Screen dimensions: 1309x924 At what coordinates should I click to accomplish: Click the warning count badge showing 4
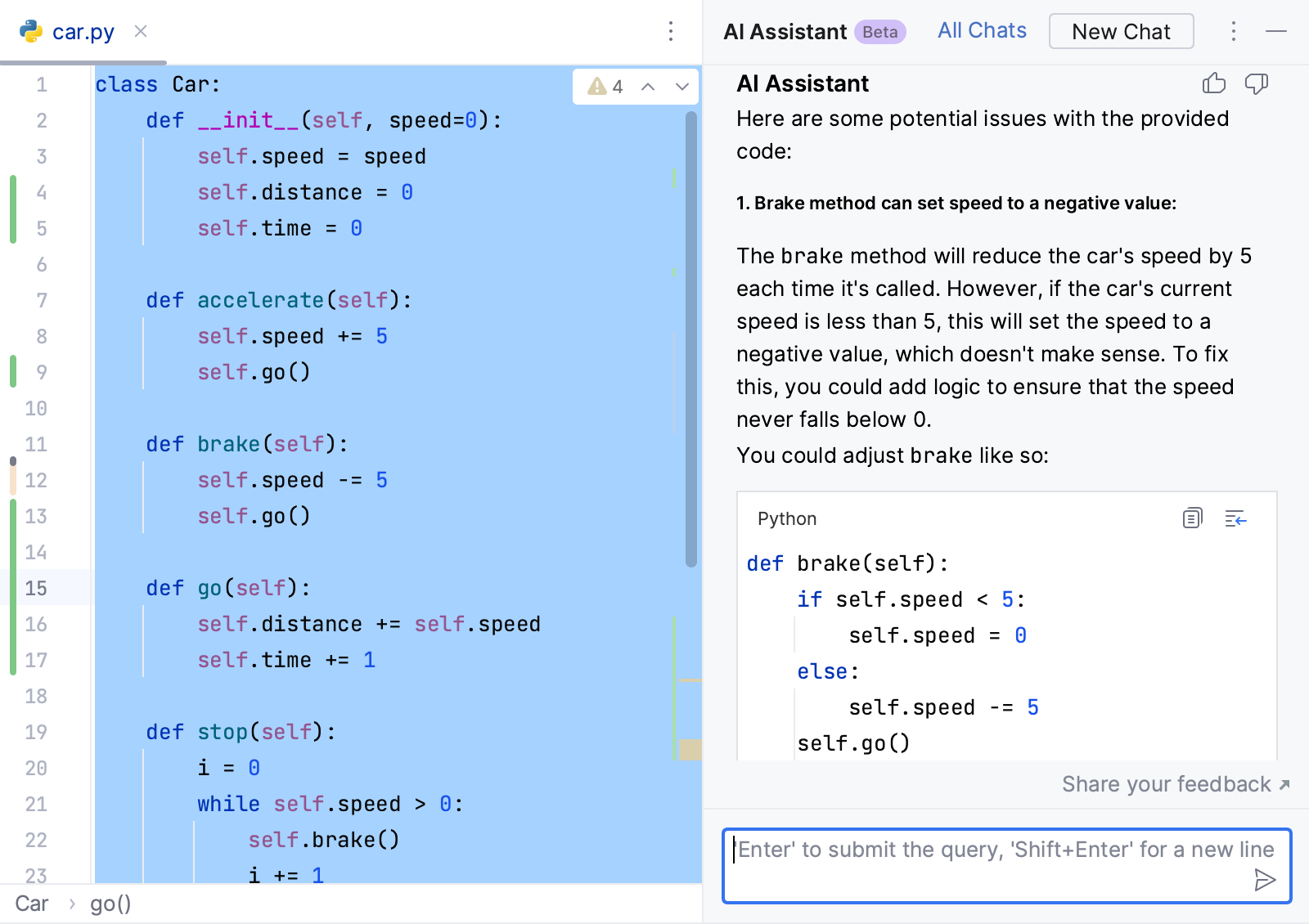(606, 86)
